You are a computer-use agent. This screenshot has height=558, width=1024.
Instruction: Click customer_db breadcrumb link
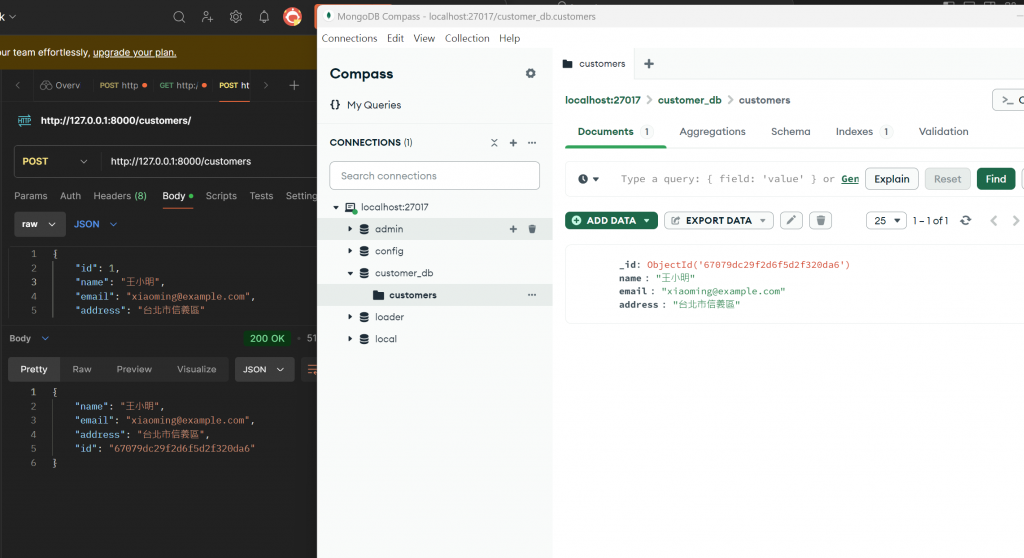pyautogui.click(x=689, y=100)
